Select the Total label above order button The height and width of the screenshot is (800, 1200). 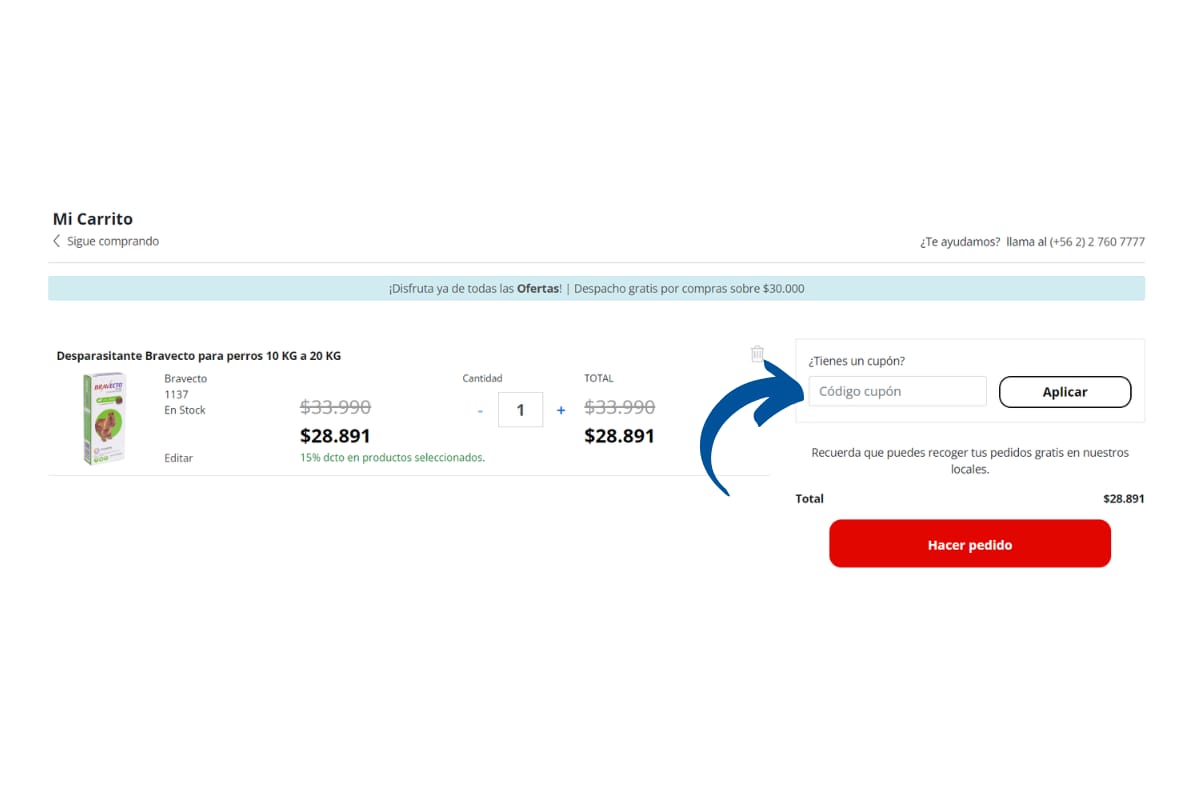[x=810, y=498]
